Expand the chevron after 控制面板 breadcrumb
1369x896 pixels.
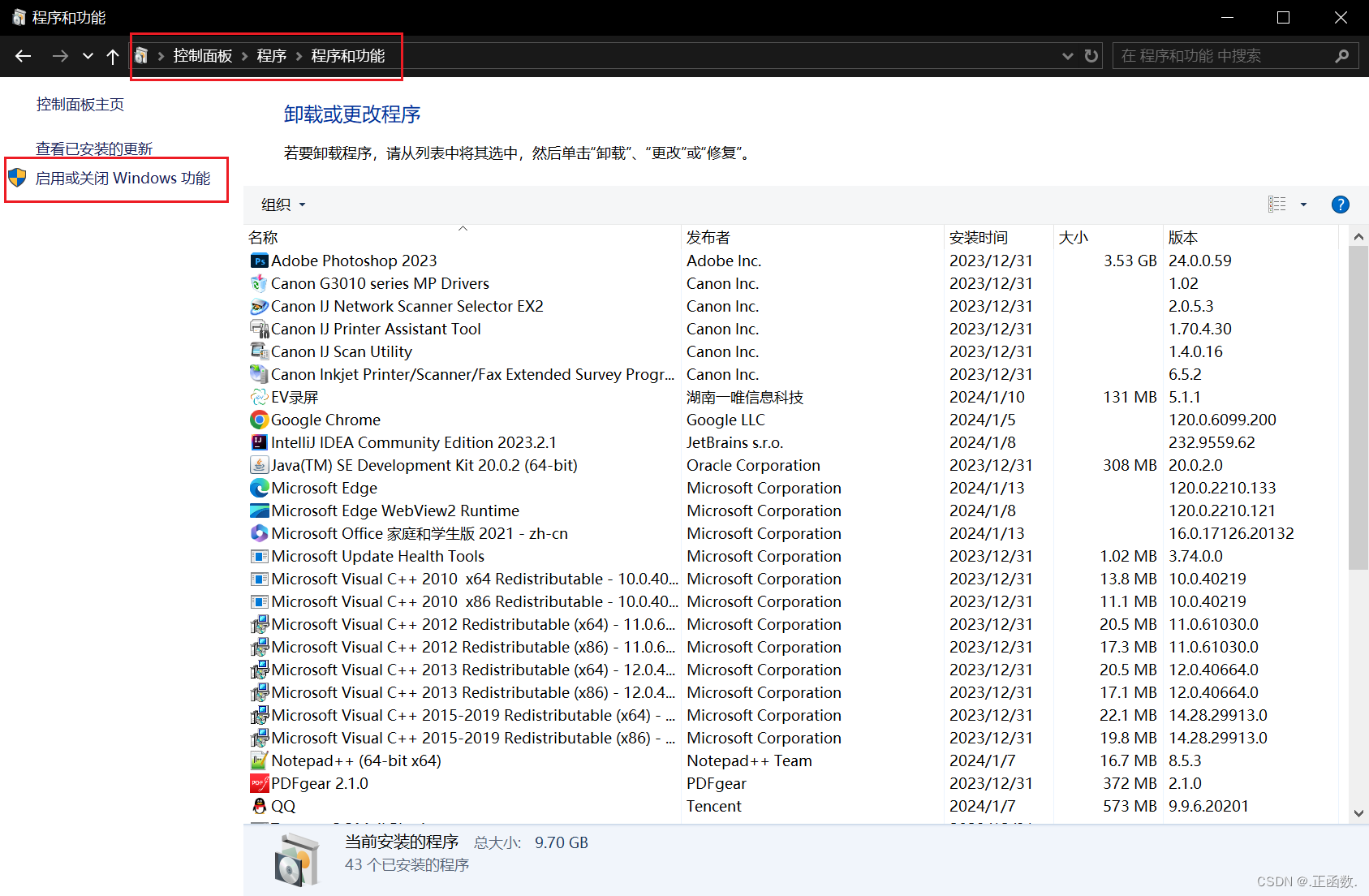pyautogui.click(x=245, y=56)
